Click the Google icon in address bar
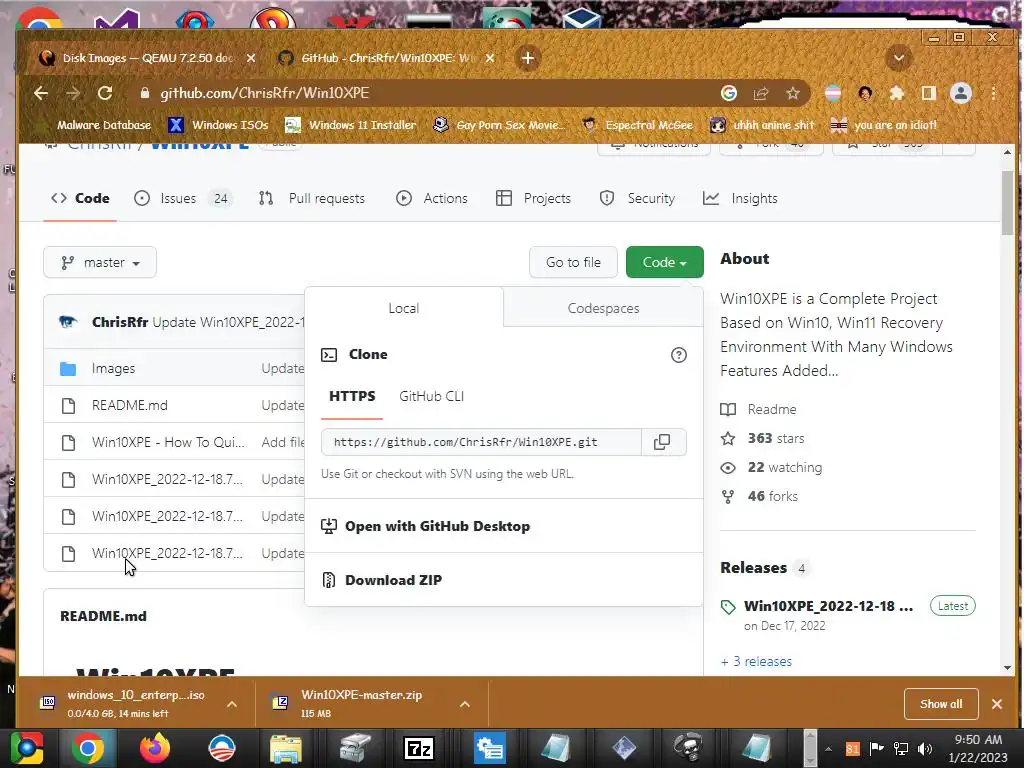This screenshot has width=1024, height=768. [x=729, y=93]
